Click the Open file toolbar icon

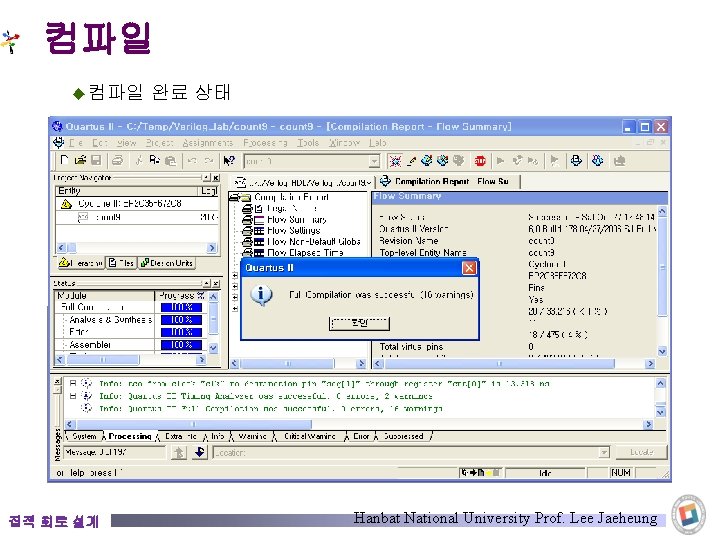80,160
